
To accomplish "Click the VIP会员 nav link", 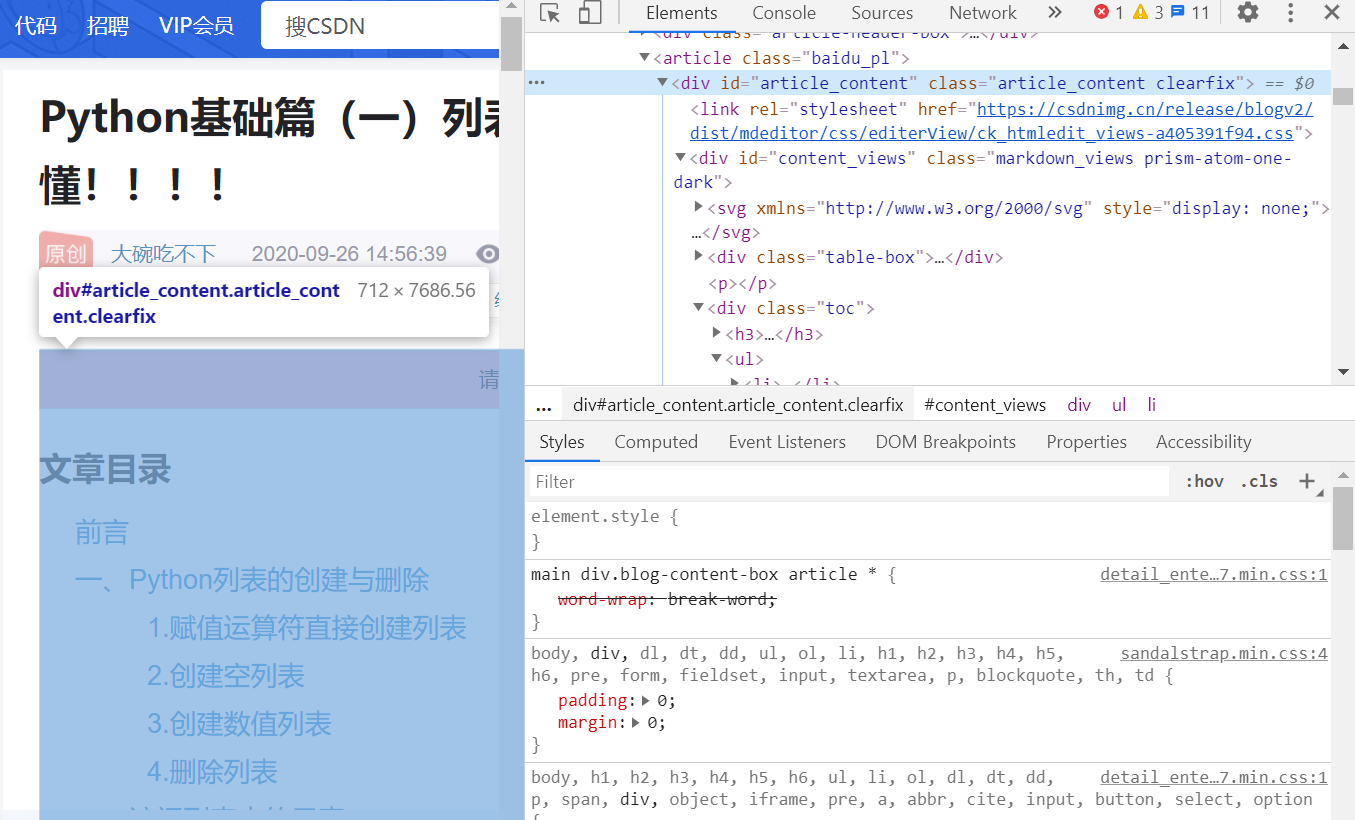I will (x=196, y=25).
